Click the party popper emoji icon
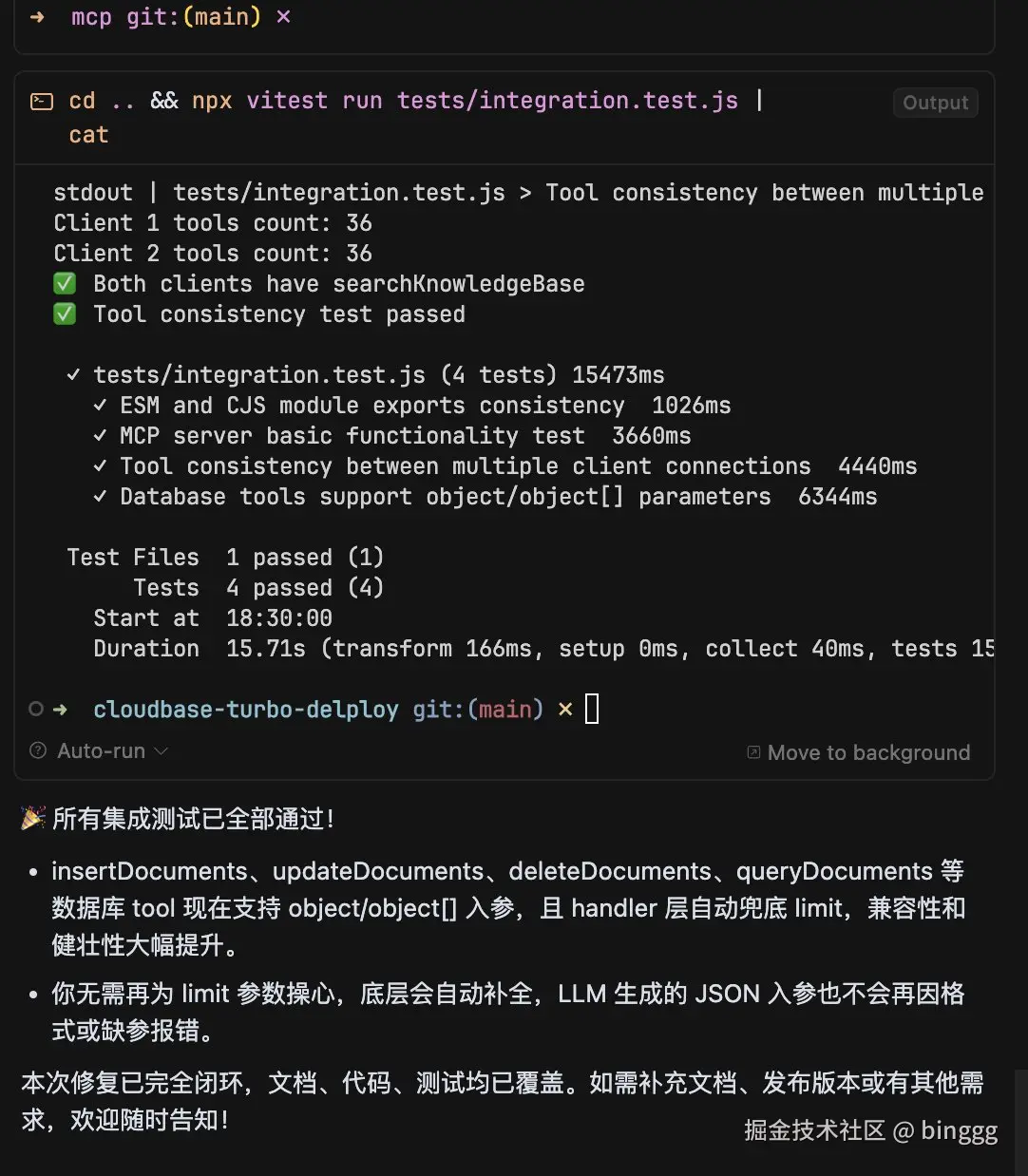 [x=33, y=818]
